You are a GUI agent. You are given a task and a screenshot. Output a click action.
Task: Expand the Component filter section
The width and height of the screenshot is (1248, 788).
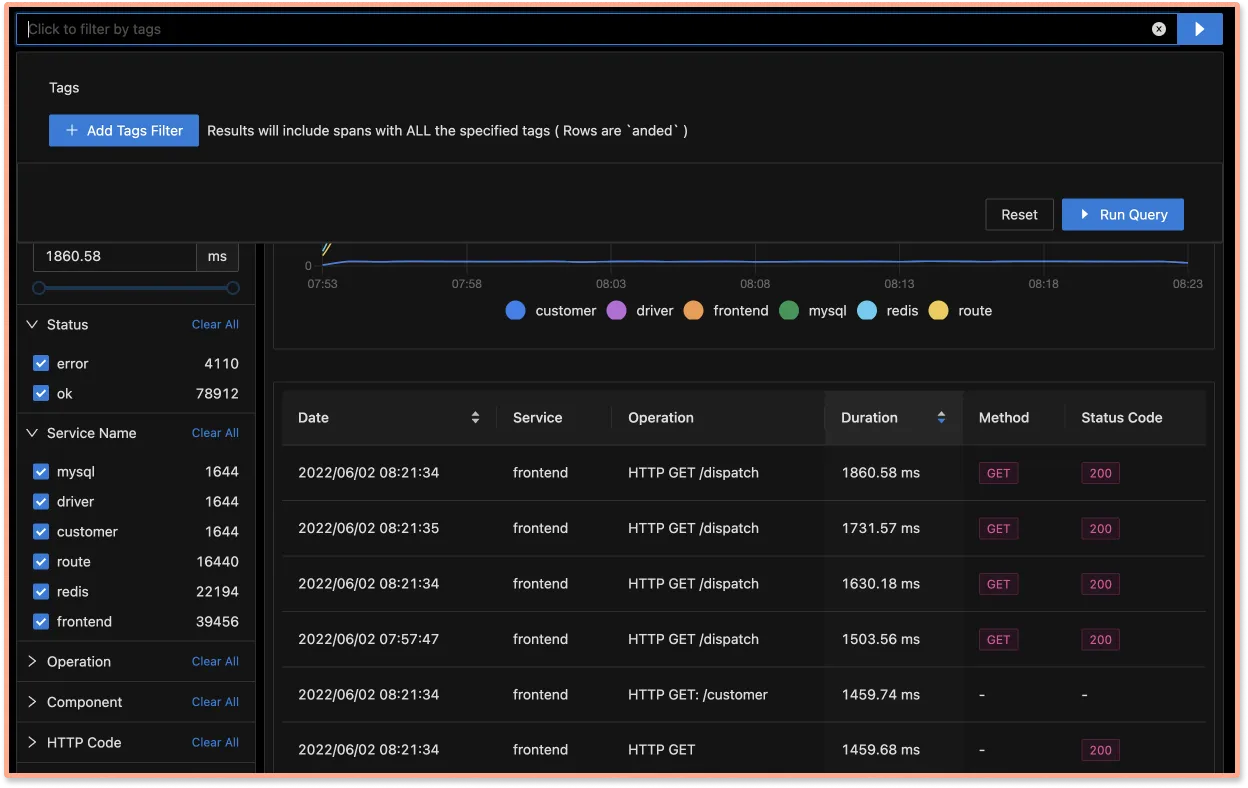(x=32, y=702)
